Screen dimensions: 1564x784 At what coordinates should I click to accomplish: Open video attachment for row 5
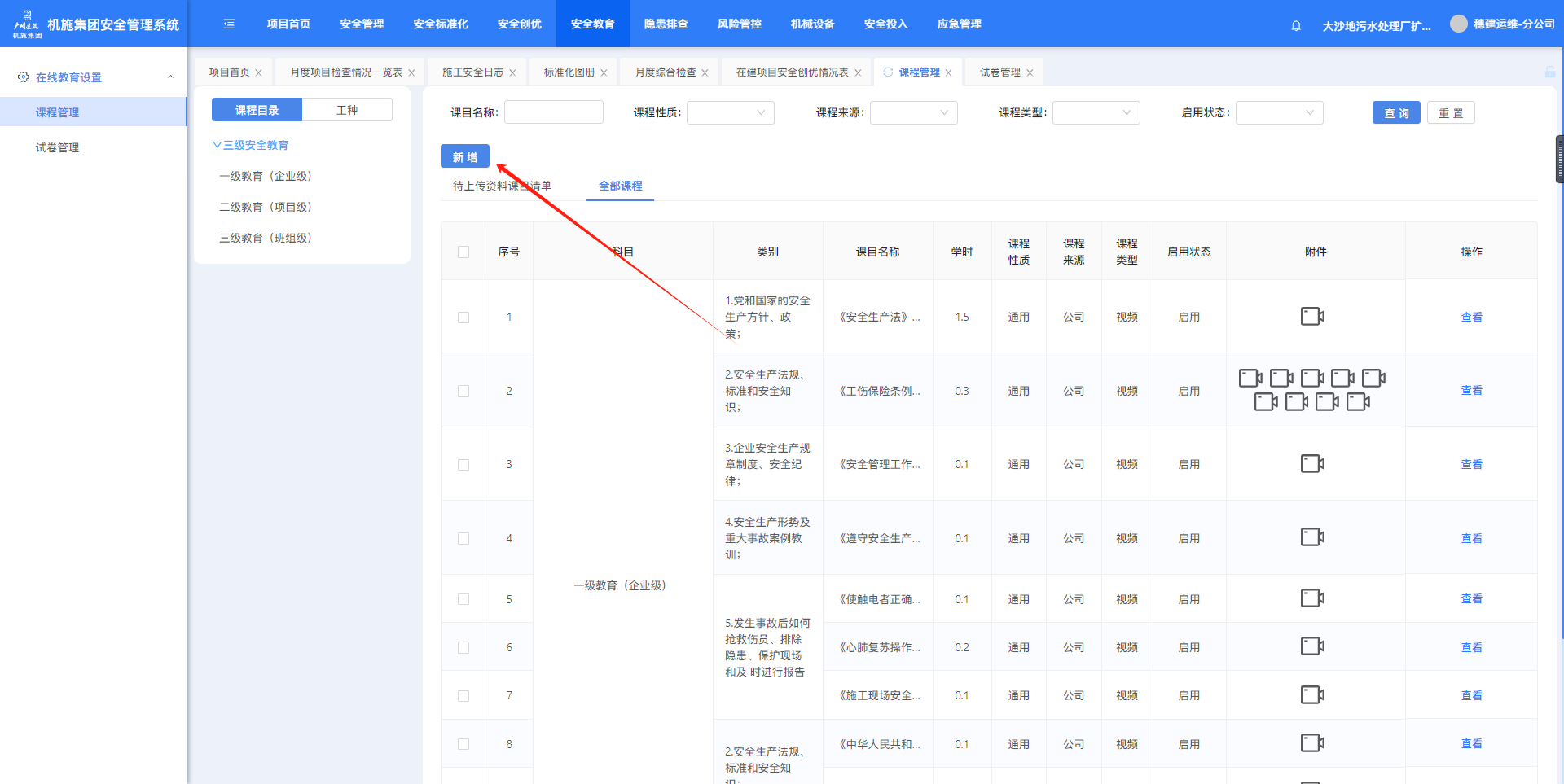pos(1311,598)
